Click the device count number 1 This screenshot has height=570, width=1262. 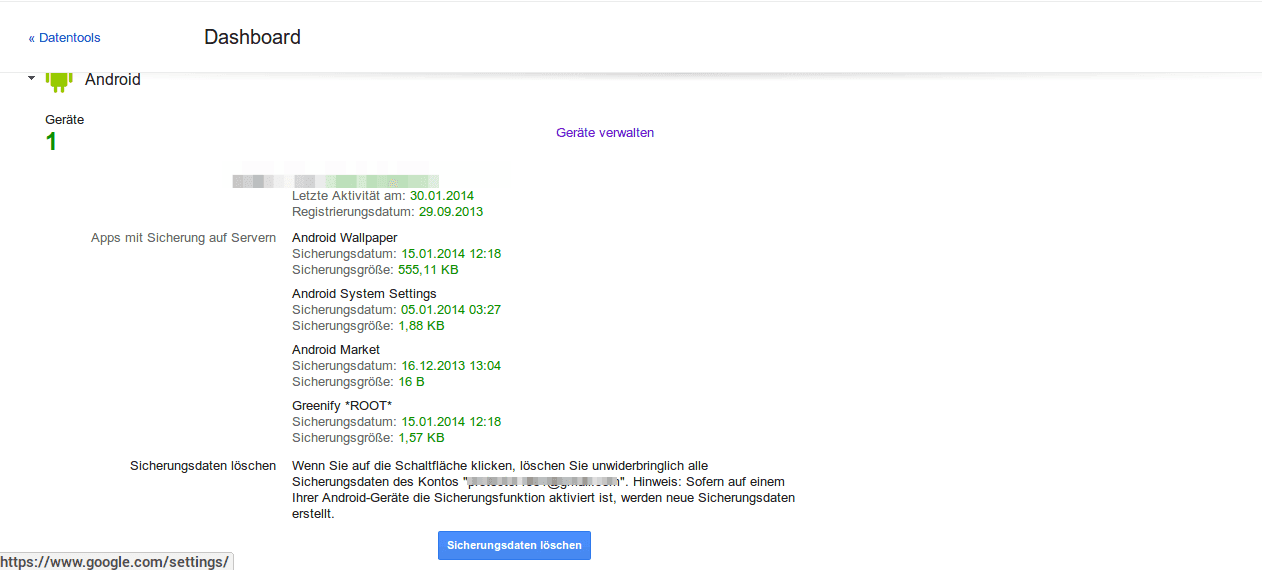(x=51, y=142)
